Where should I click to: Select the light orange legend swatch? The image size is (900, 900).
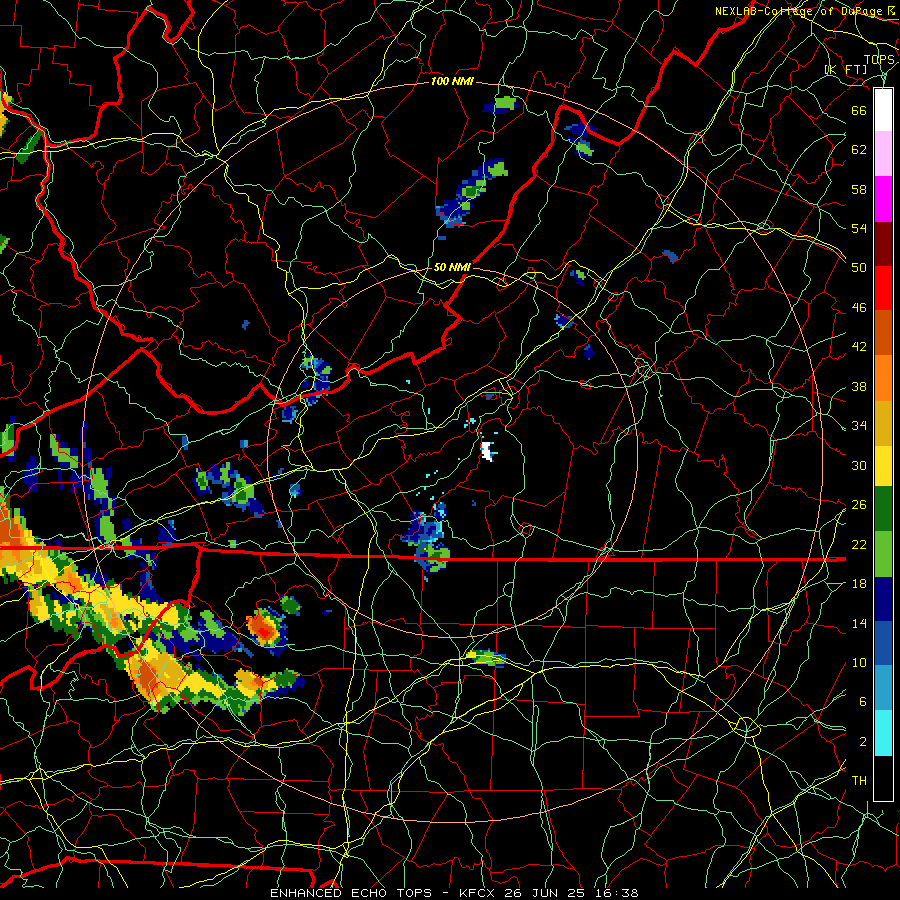click(883, 378)
